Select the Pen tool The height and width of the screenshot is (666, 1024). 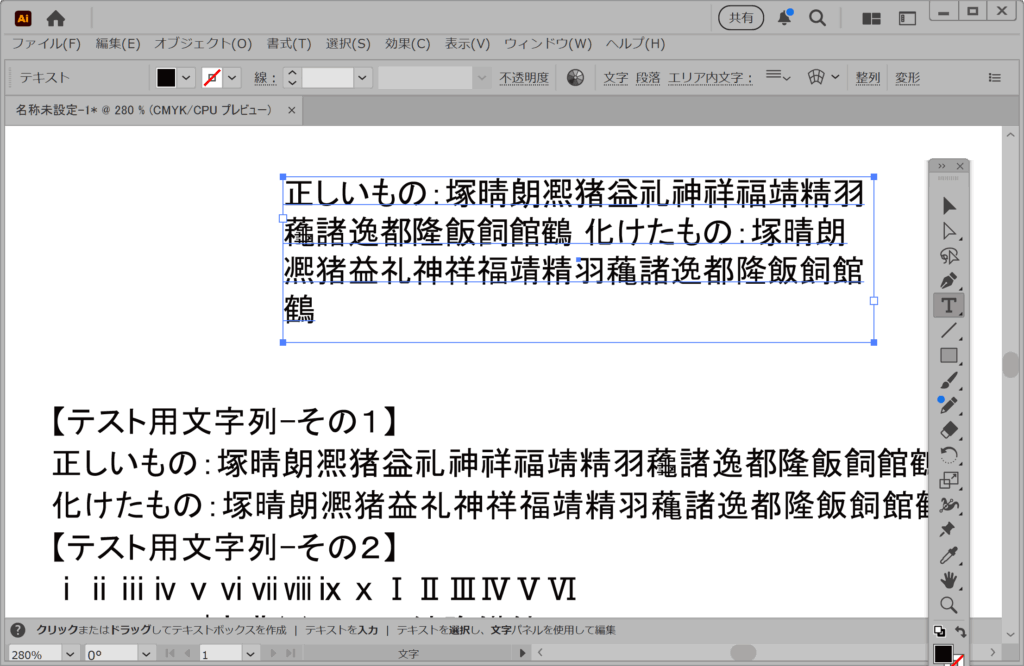pyautogui.click(x=949, y=280)
